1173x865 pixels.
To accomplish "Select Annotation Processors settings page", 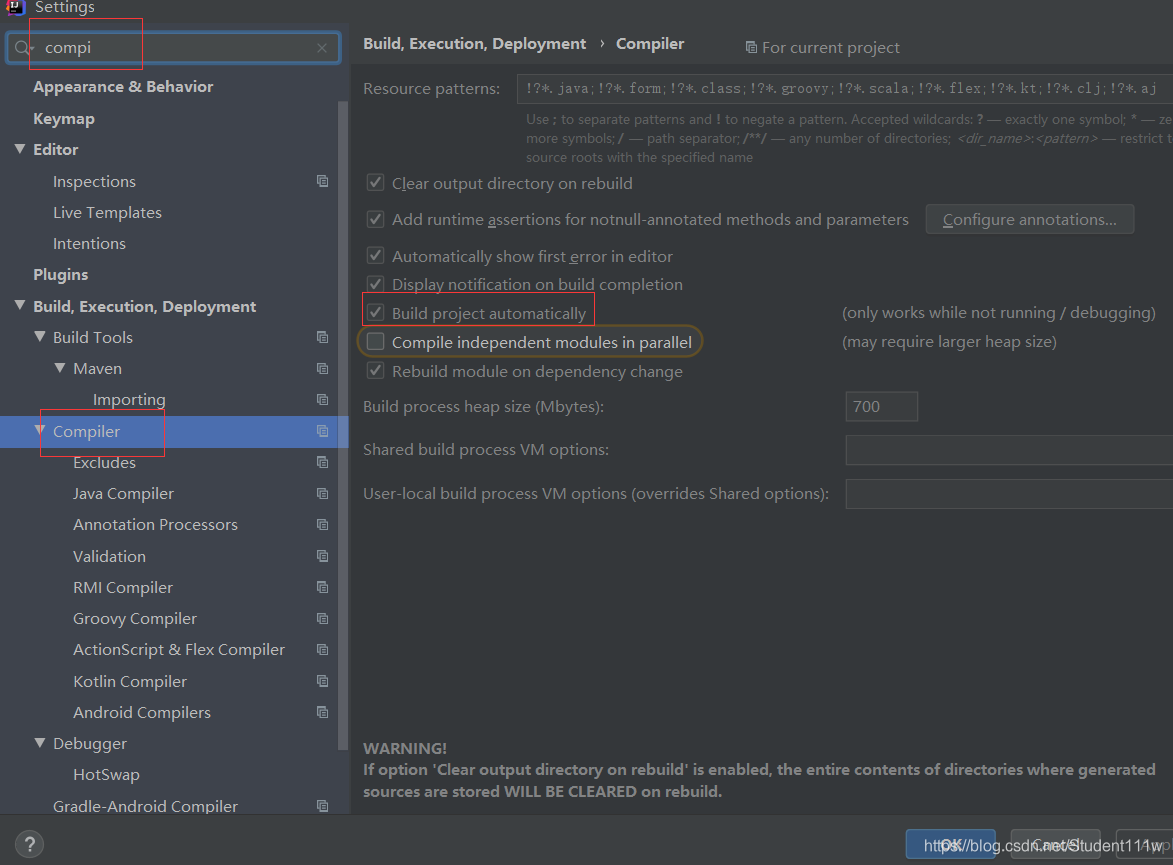I will 155,525.
